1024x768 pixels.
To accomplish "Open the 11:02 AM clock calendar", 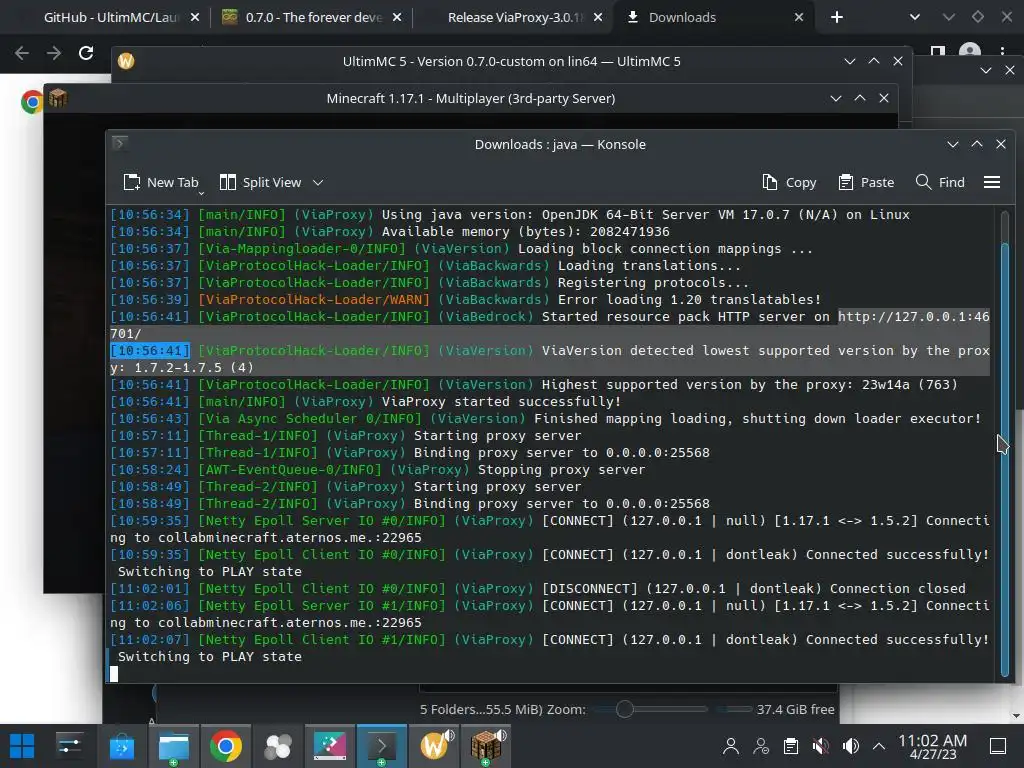I will click(933, 746).
